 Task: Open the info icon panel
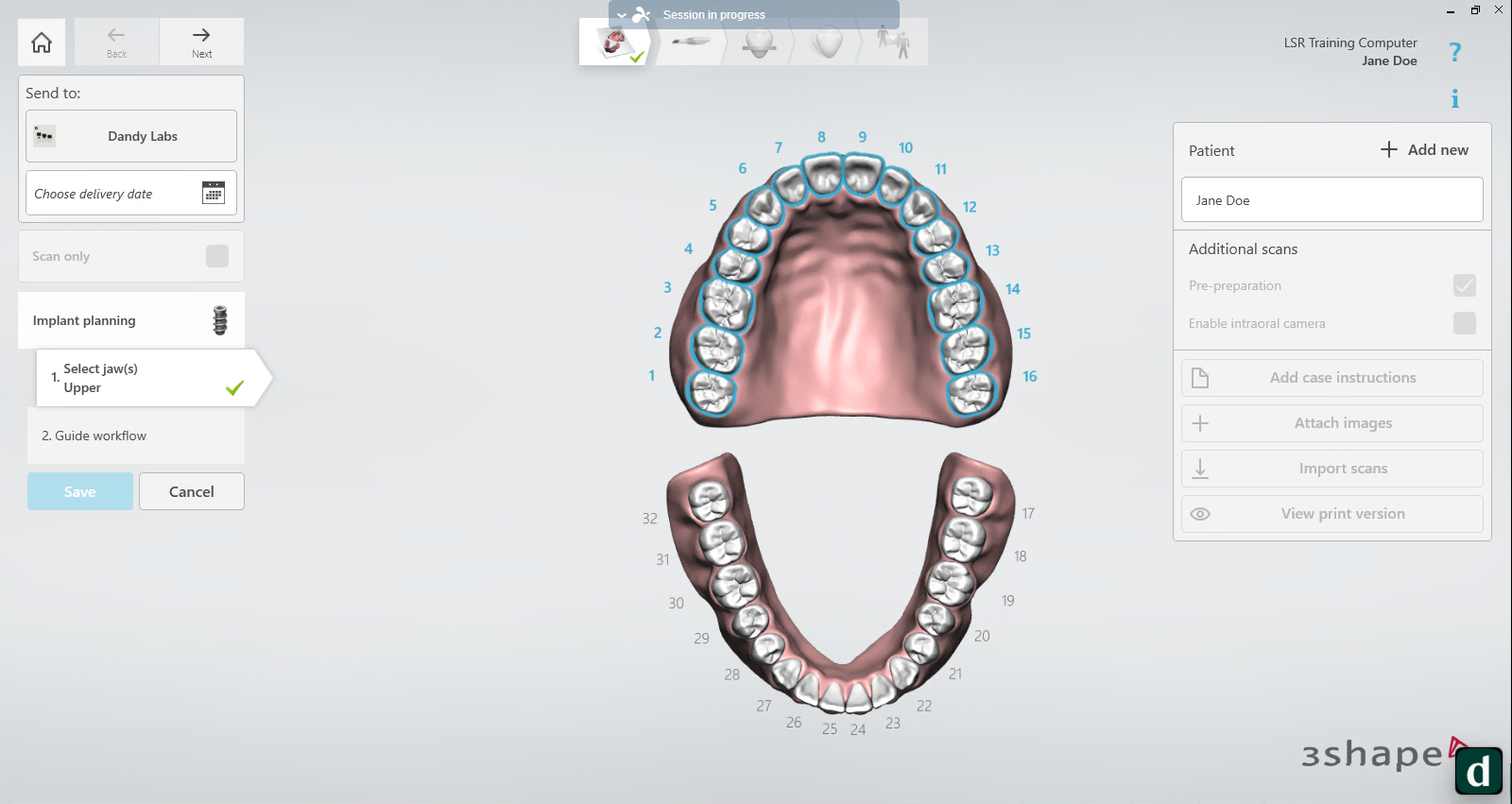pyautogui.click(x=1454, y=99)
